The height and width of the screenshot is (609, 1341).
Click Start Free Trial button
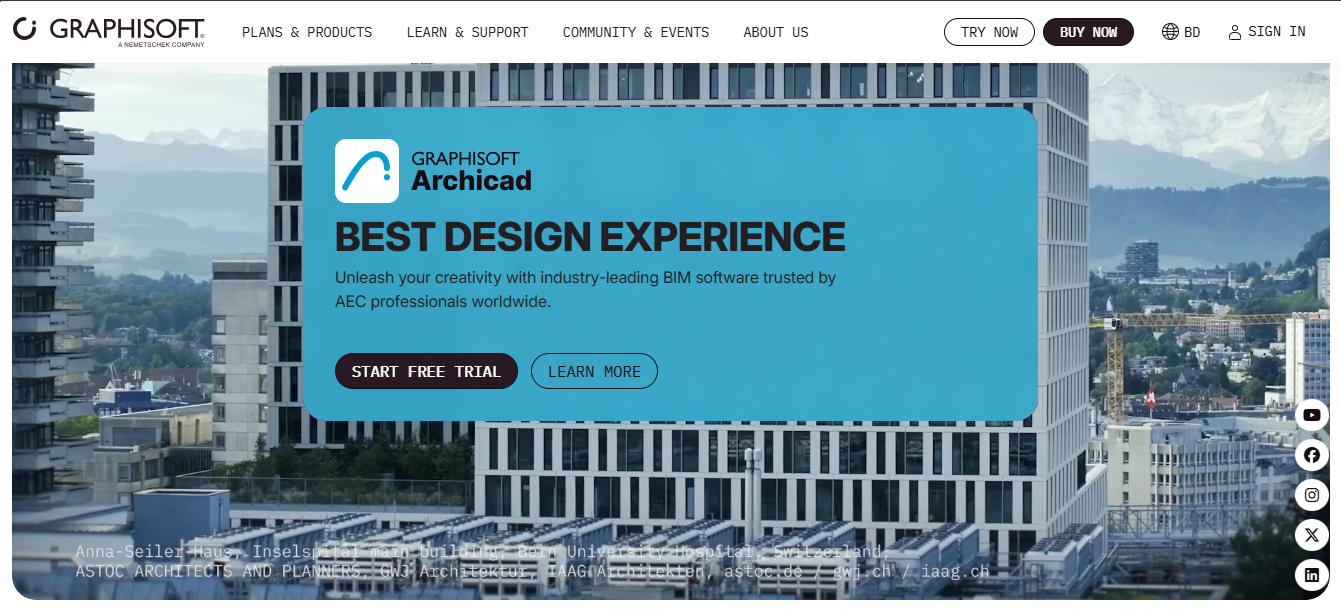tap(426, 371)
